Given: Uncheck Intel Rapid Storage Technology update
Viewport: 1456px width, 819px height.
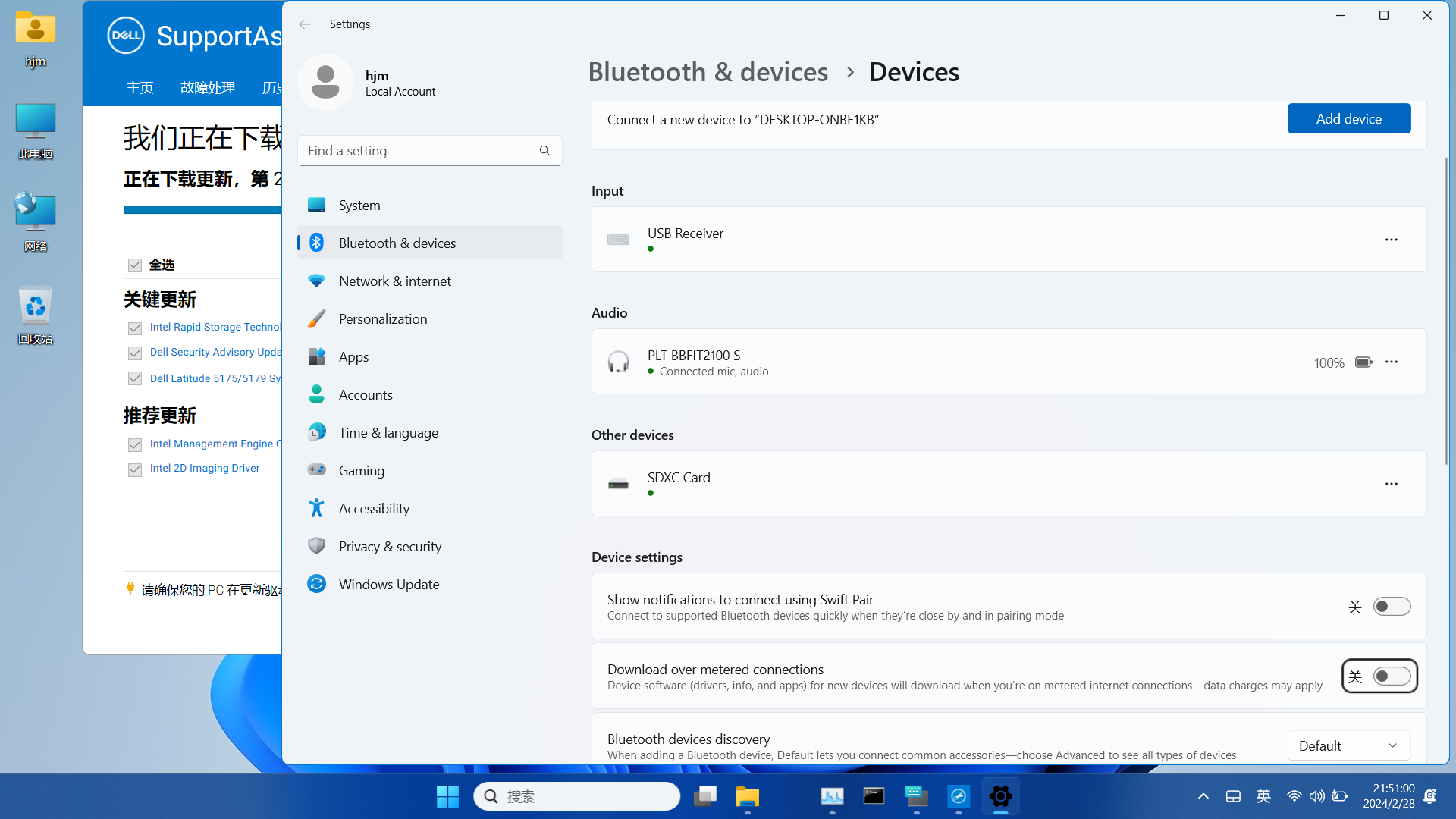Looking at the screenshot, I should [x=135, y=328].
